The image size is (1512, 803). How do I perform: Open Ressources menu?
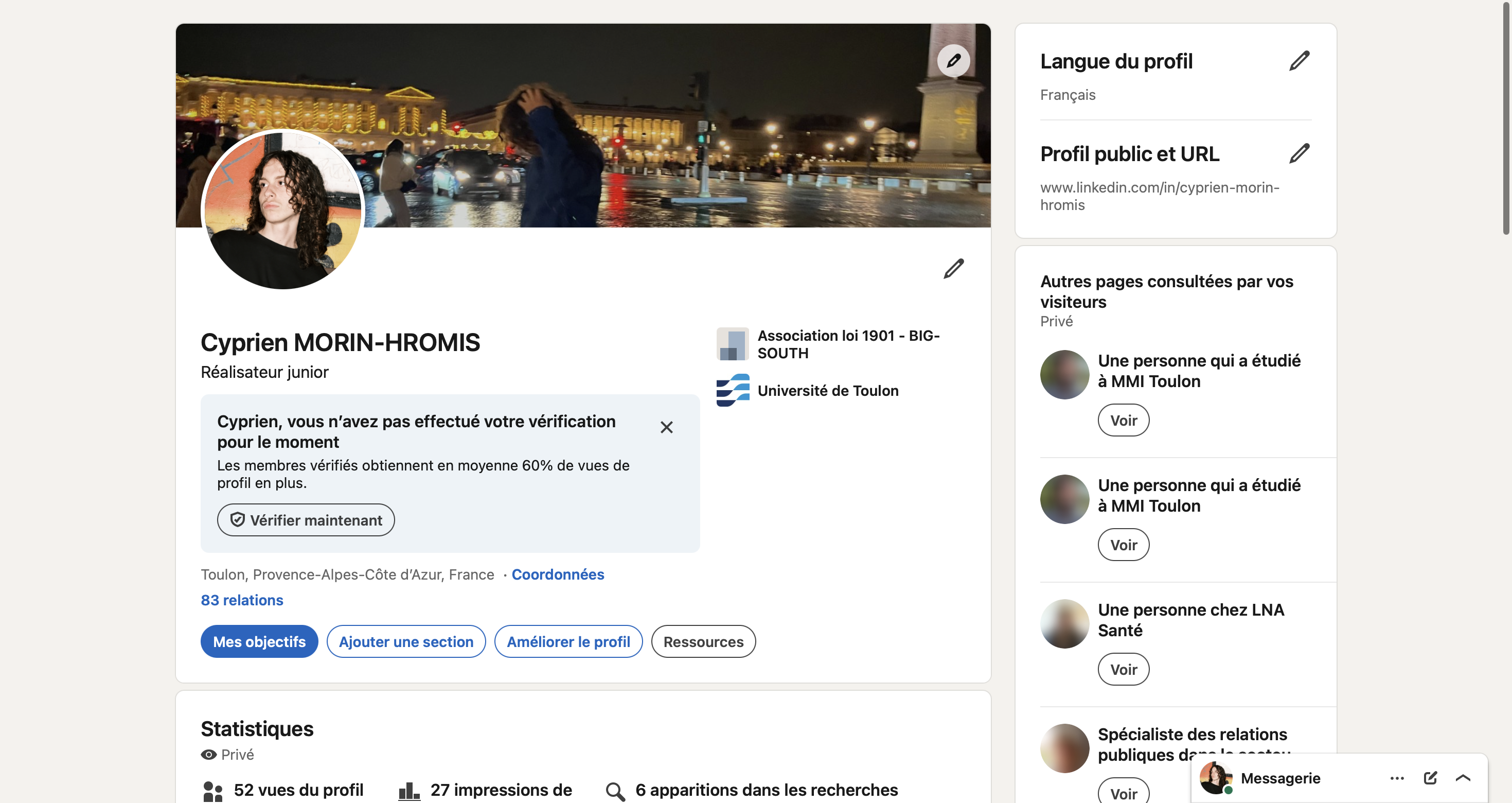pyautogui.click(x=703, y=641)
